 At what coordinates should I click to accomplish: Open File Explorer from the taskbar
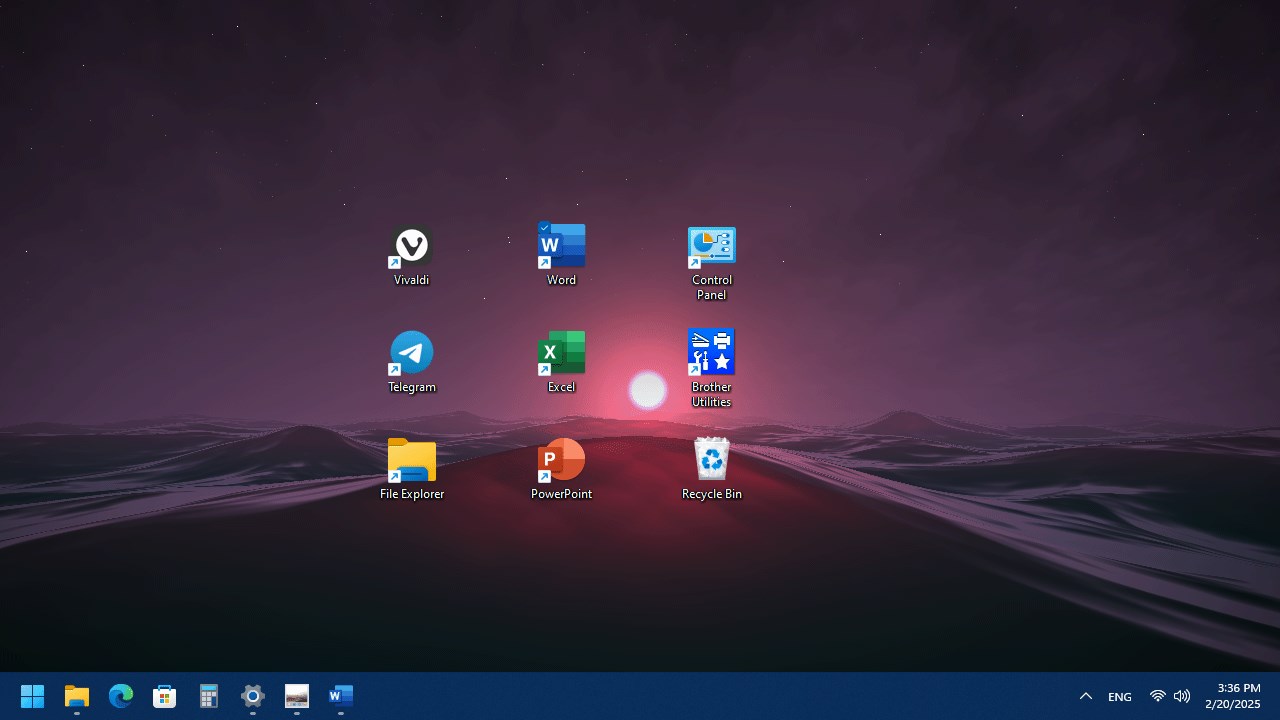click(x=77, y=696)
